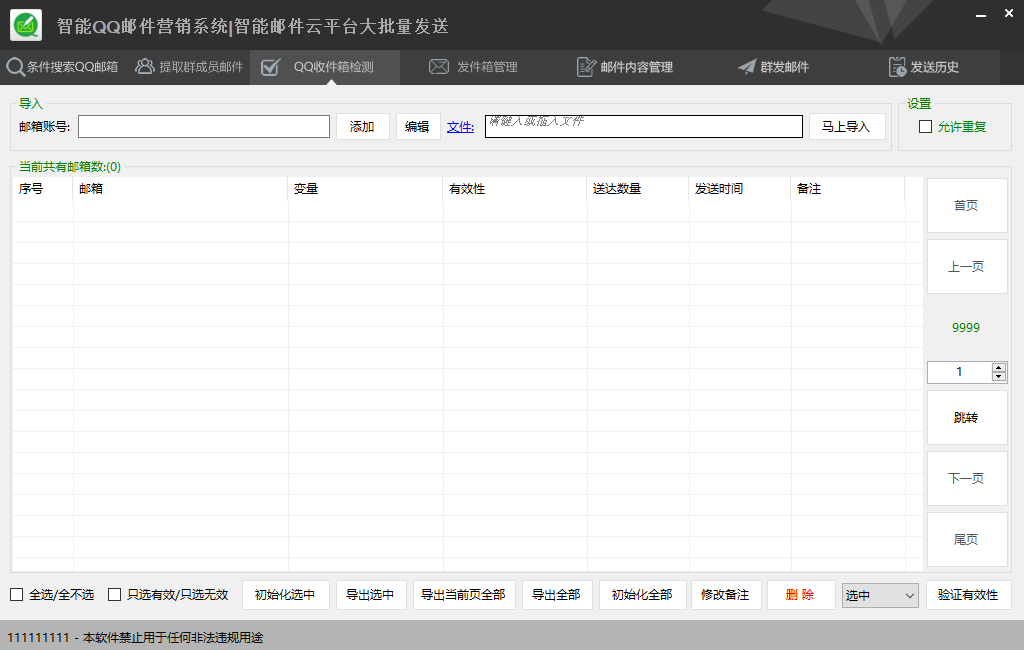Screen dimensions: 1024x650
Task: Select the QQ收件箱检测 tab
Action: tap(325, 67)
